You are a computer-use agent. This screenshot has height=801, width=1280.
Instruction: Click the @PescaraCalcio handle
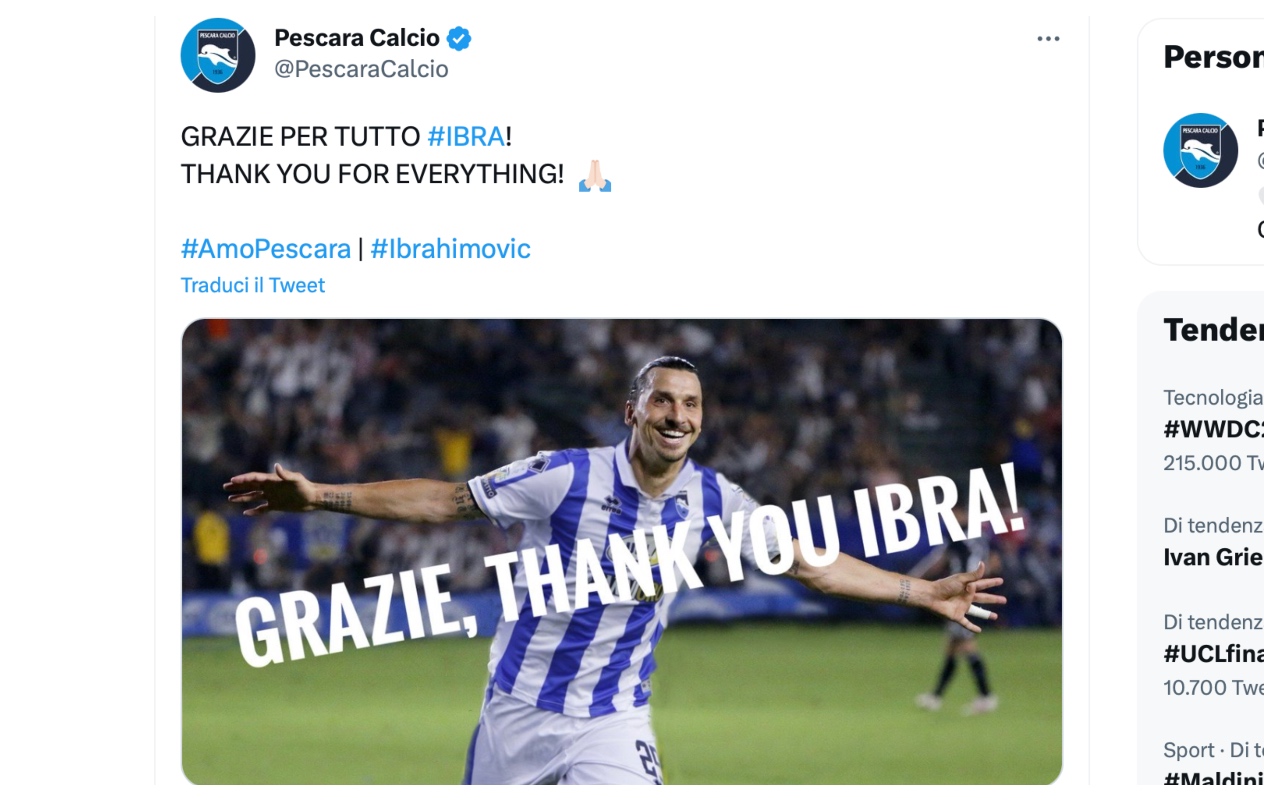click(x=361, y=69)
